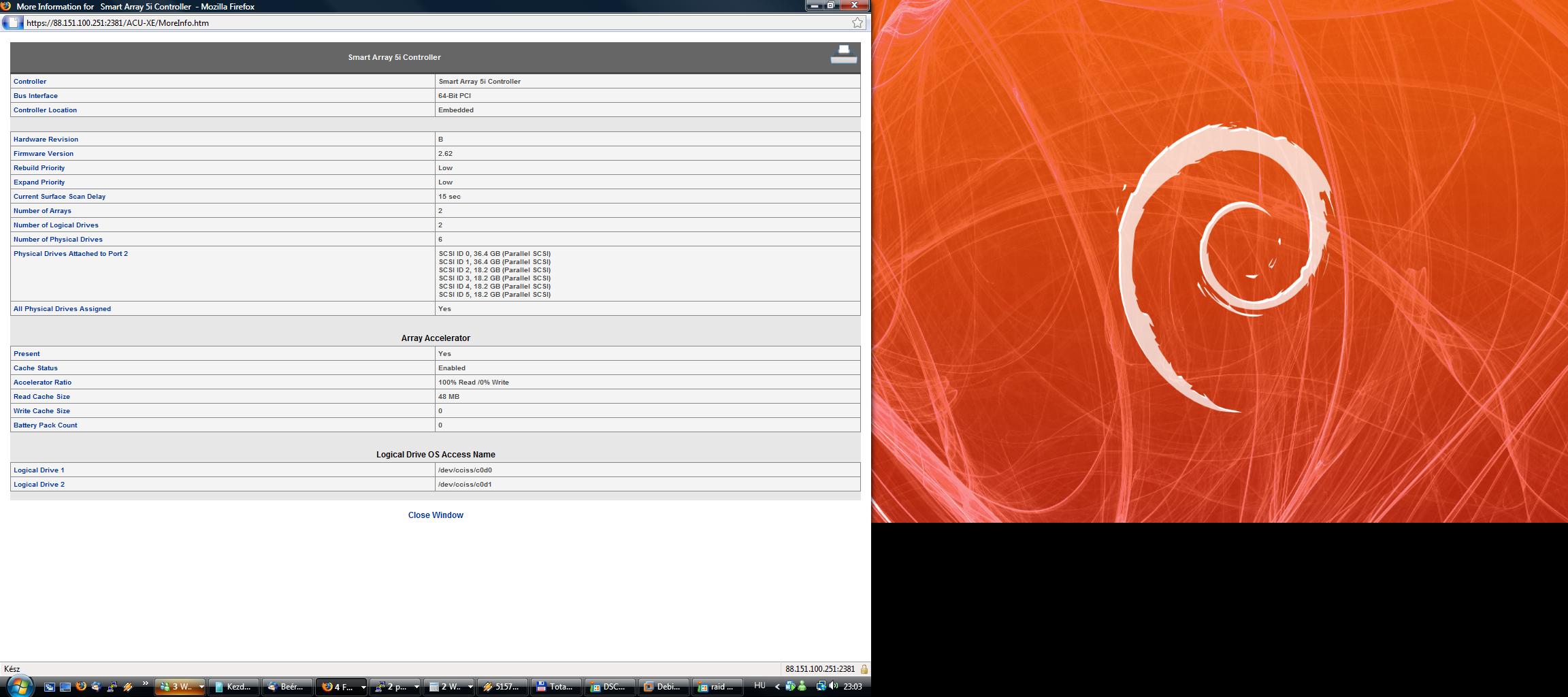This screenshot has height=697, width=1568.
Task: Switch to the 'raid ...' taskbar window
Action: 717,687
